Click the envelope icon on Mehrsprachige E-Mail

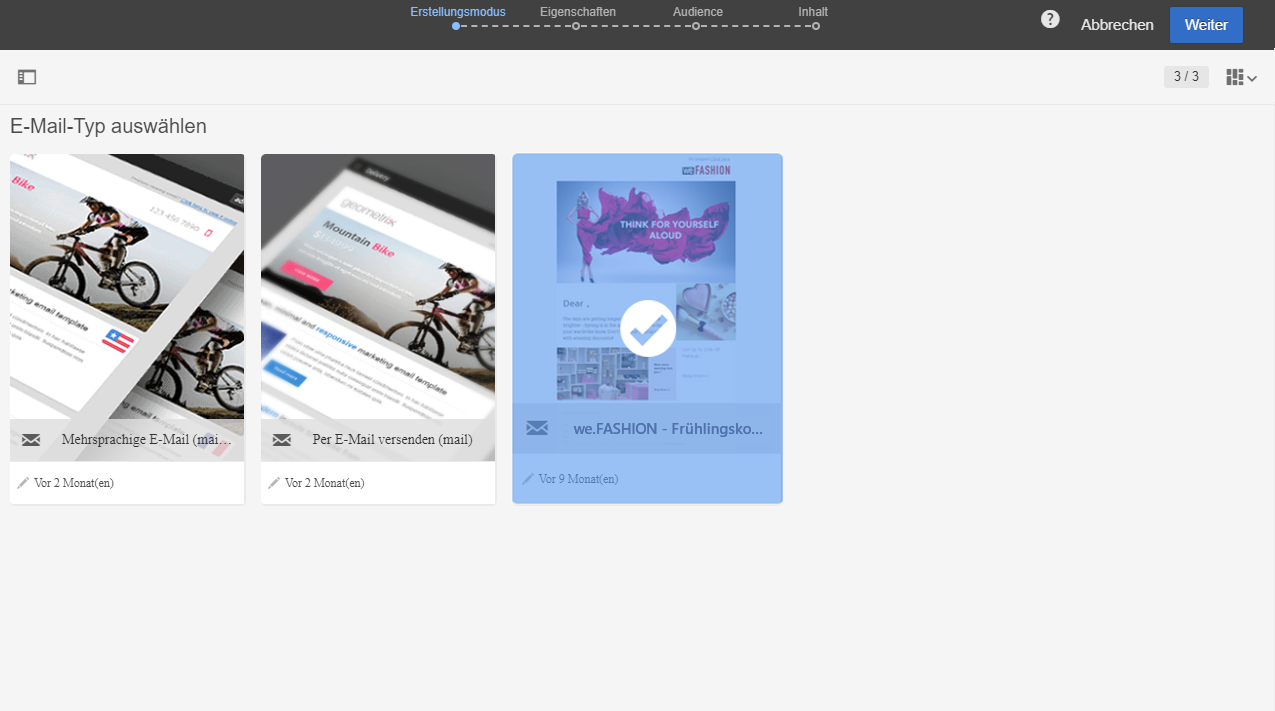[x=31, y=440]
